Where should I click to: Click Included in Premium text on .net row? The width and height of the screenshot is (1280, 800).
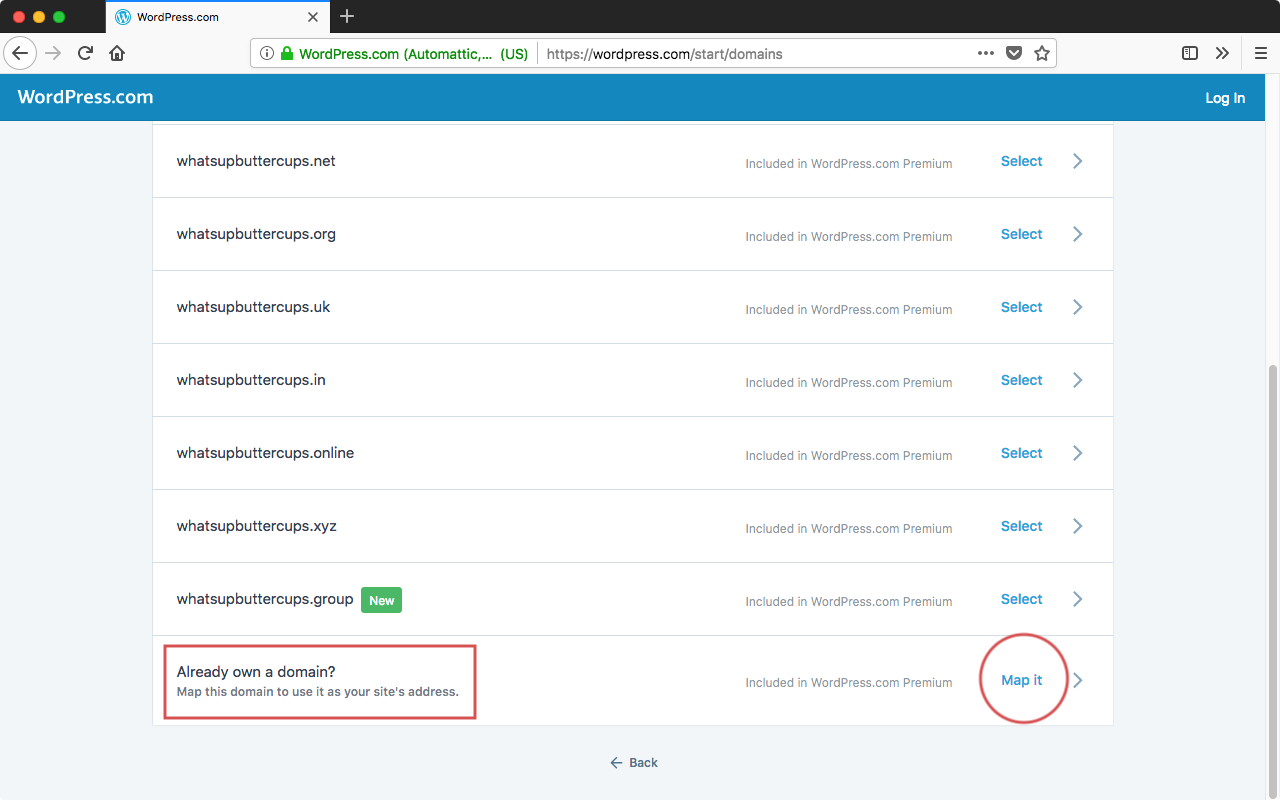click(848, 164)
